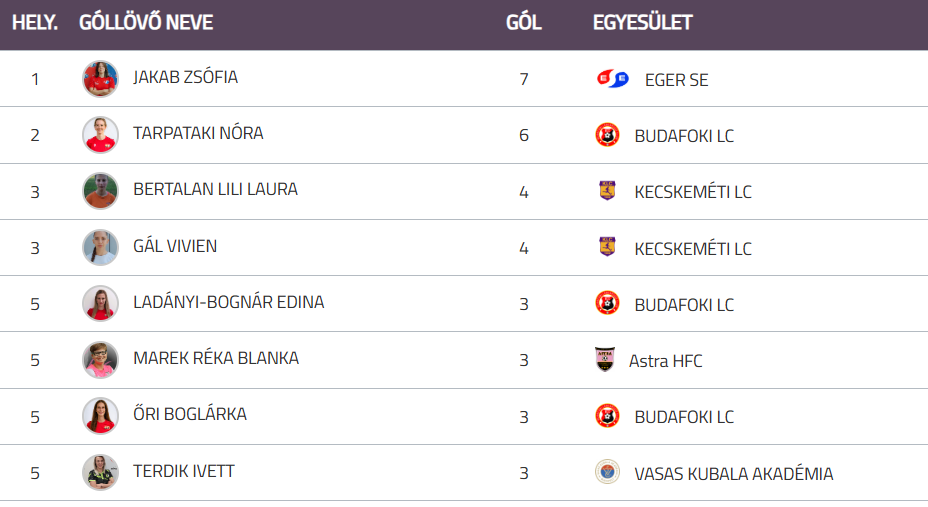The width and height of the screenshot is (928, 507).
Task: Click Budafoki LC logo in Ladányi-Bognár row
Action: pos(607,303)
